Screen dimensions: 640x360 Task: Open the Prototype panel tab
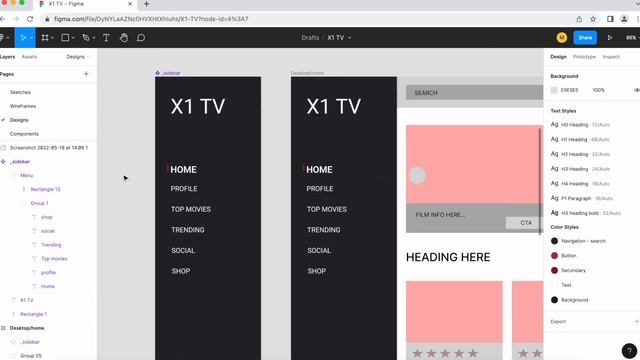point(584,57)
